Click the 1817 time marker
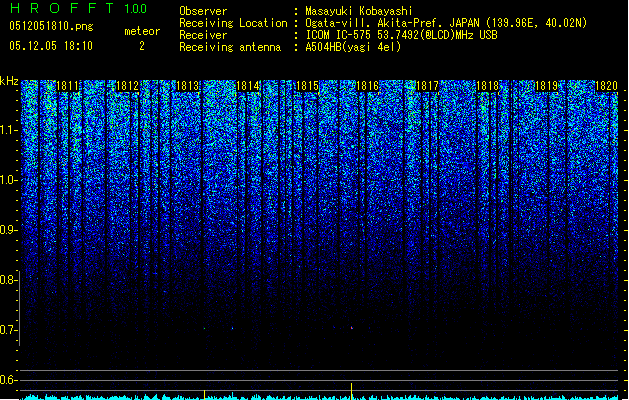The image size is (629, 400). [427, 86]
